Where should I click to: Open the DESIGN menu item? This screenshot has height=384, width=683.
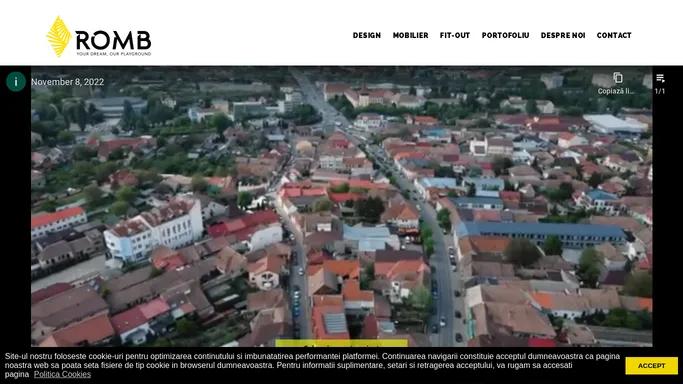coord(367,35)
